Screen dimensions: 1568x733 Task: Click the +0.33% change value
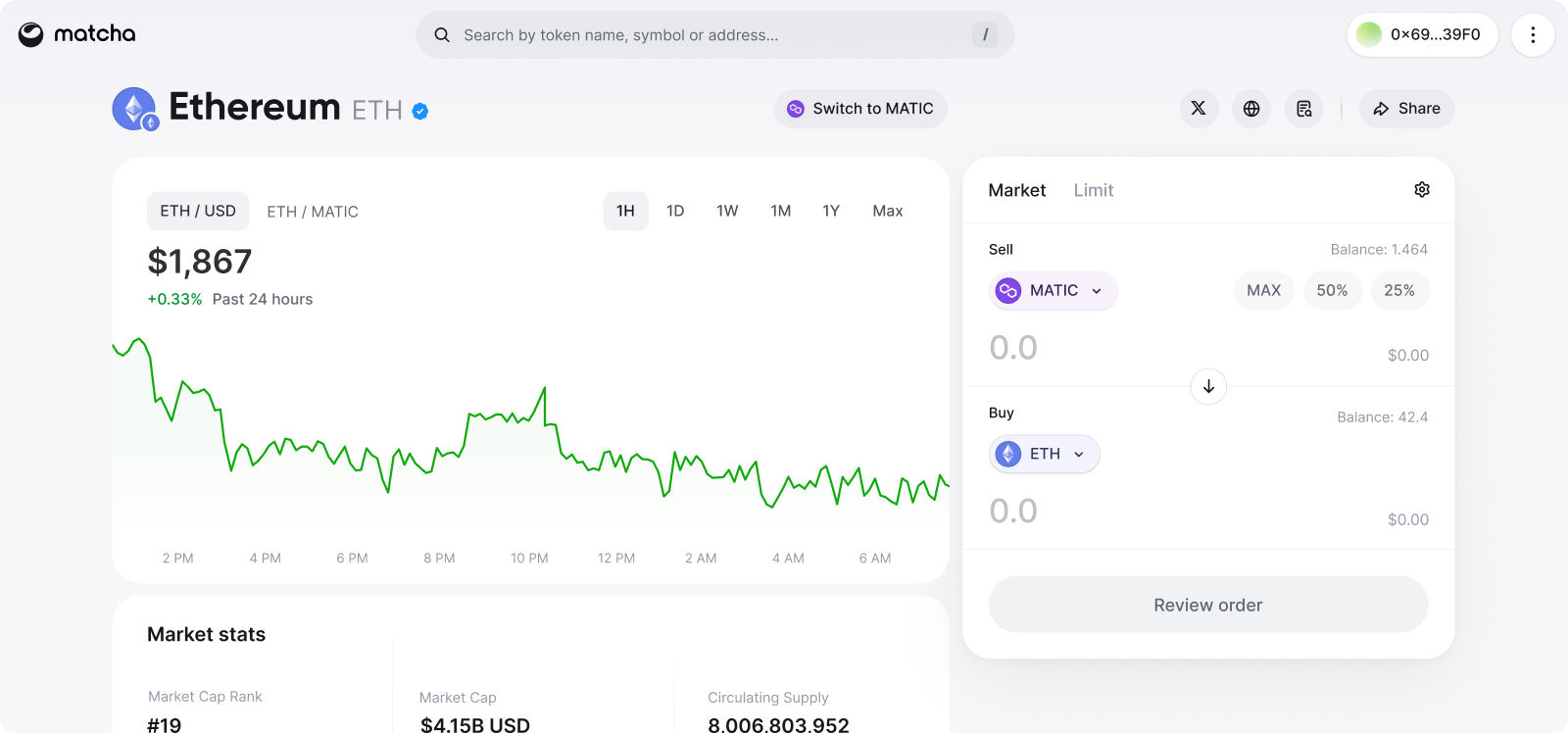174,299
